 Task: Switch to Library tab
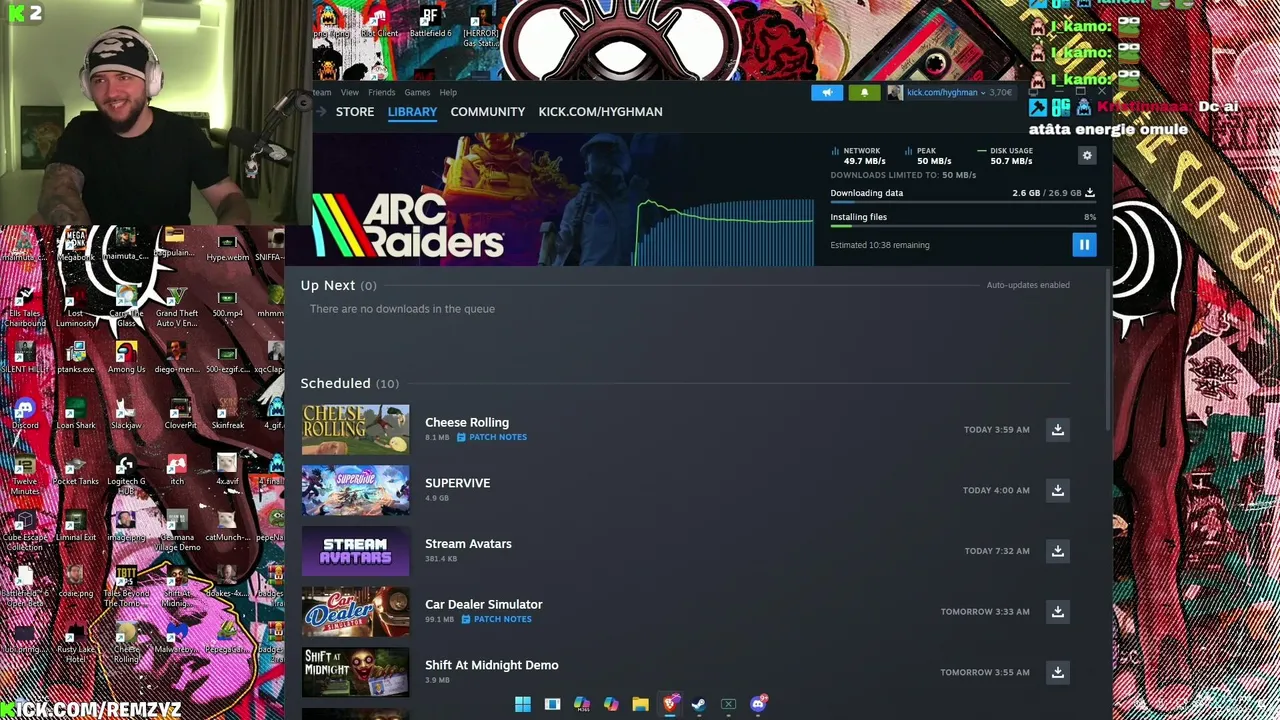tap(412, 112)
